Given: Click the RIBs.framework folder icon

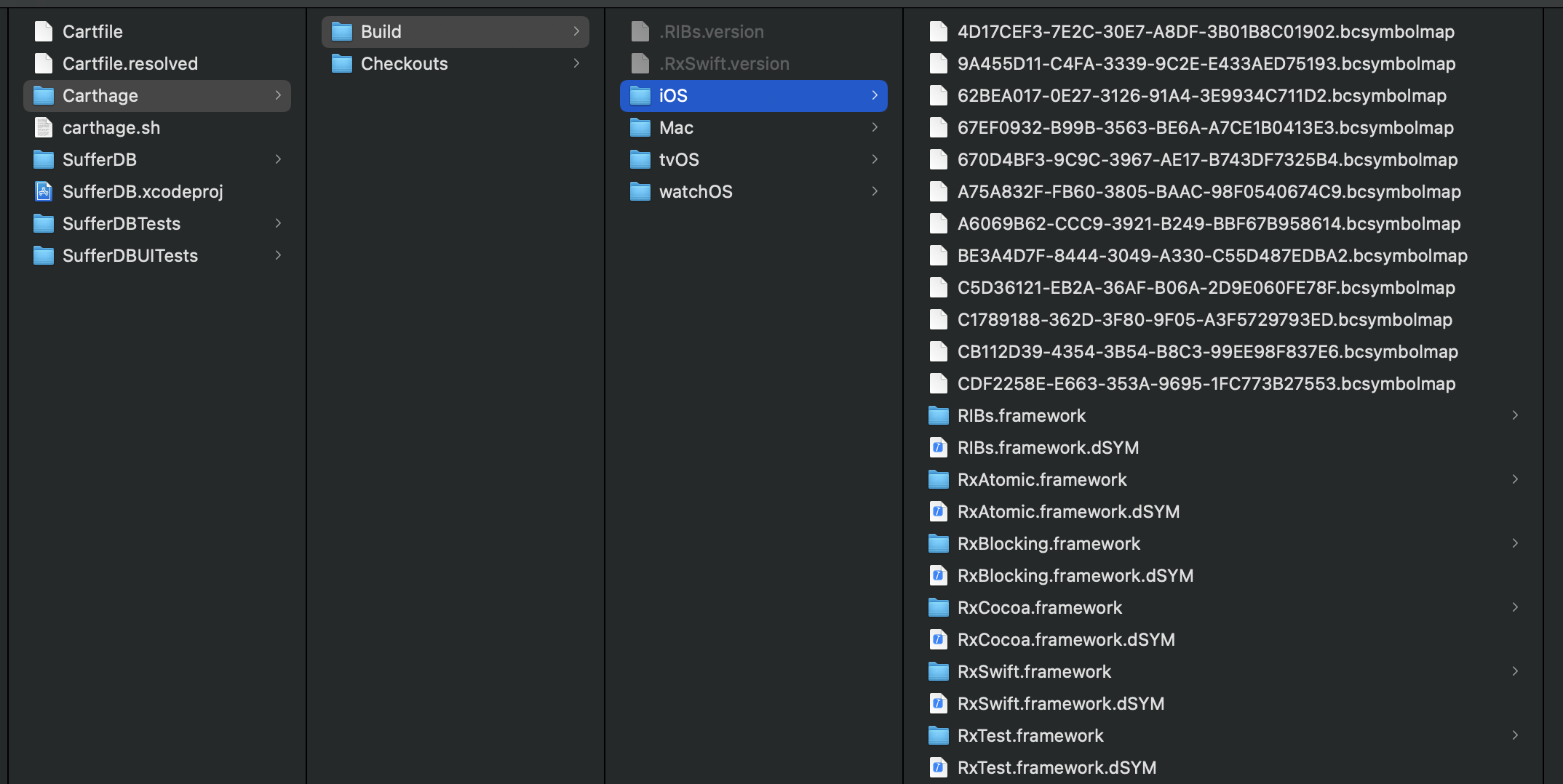Looking at the screenshot, I should coord(939,415).
